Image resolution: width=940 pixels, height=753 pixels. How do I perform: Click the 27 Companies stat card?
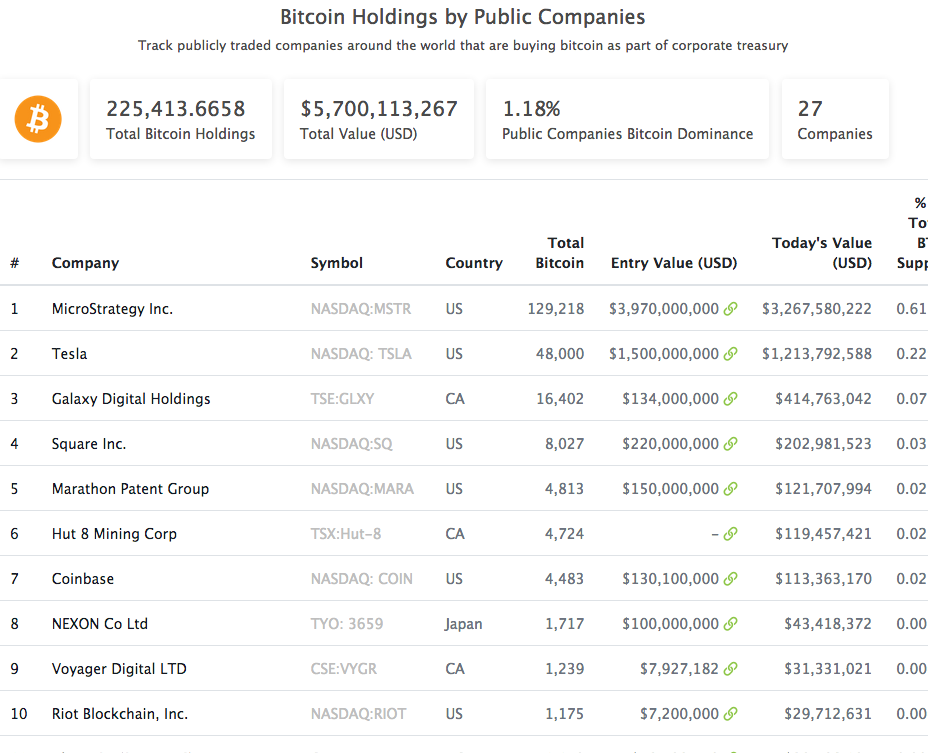(835, 119)
